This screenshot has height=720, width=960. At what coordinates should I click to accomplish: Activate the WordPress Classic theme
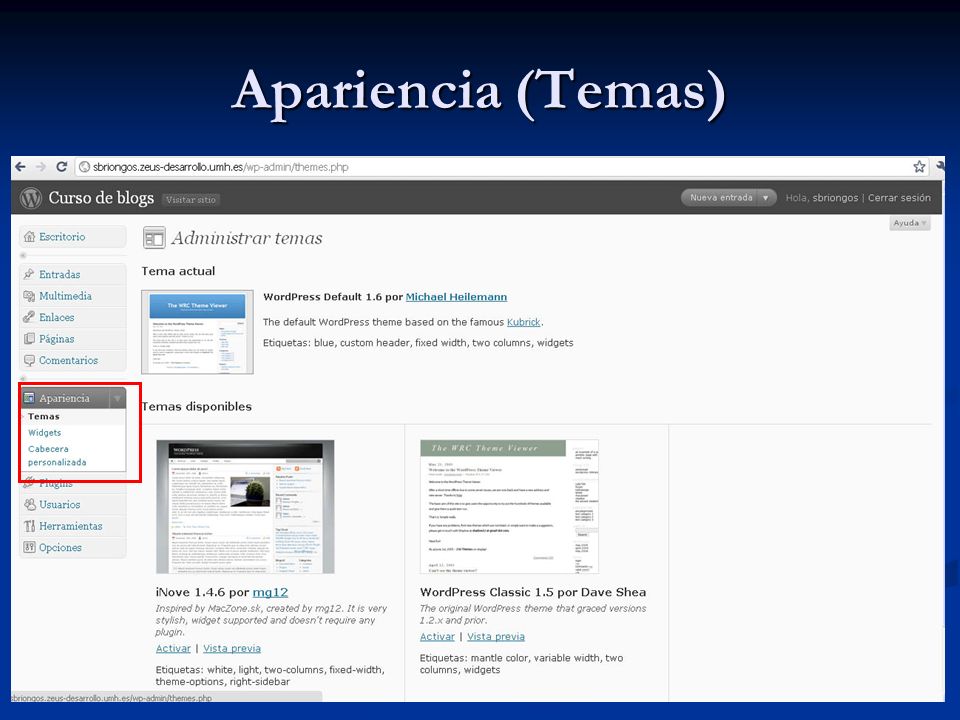[x=437, y=637]
